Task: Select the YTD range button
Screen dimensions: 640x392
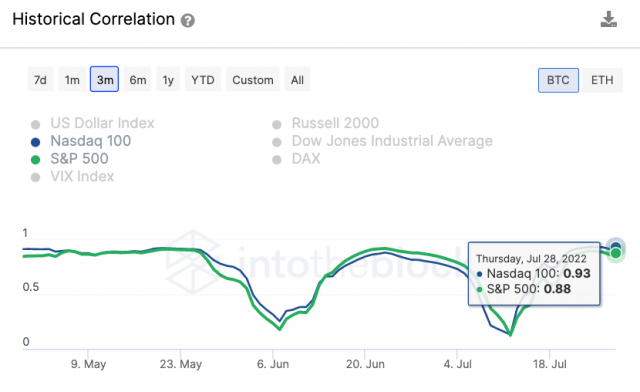Action: pos(203,79)
